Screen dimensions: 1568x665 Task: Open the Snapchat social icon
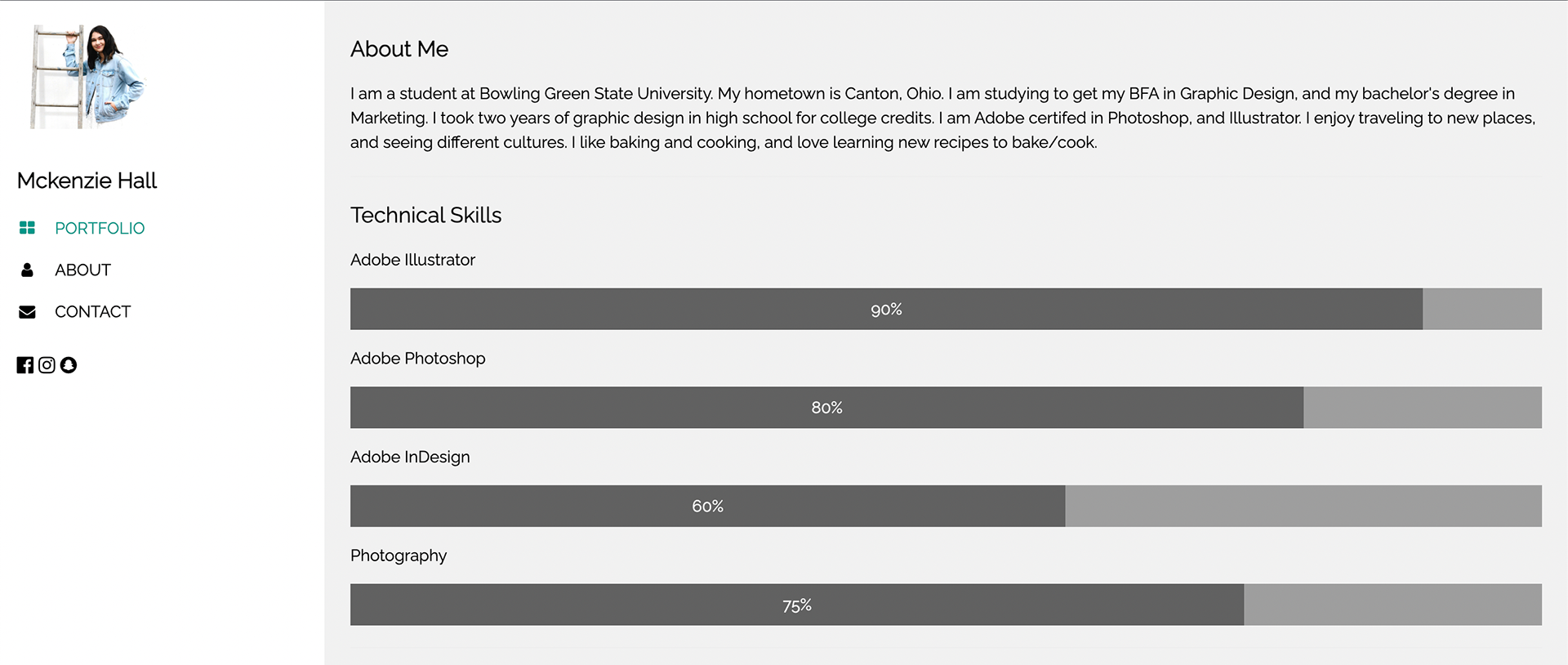tap(69, 365)
